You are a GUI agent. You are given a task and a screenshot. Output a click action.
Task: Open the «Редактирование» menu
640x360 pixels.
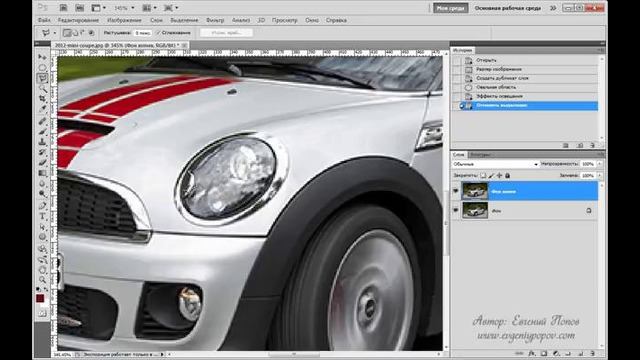[78, 20]
